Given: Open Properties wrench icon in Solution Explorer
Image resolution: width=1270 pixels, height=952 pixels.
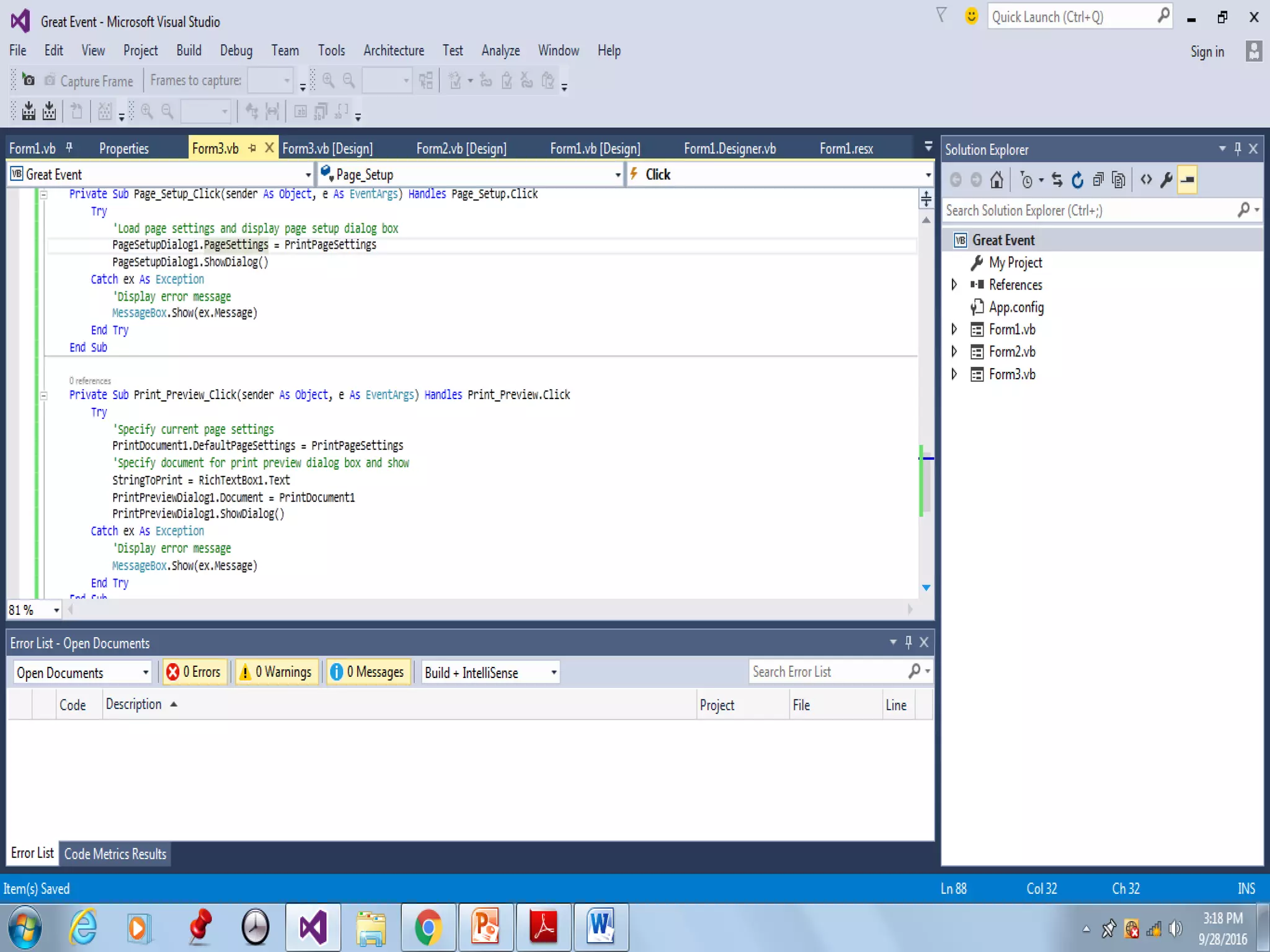Looking at the screenshot, I should point(1166,180).
